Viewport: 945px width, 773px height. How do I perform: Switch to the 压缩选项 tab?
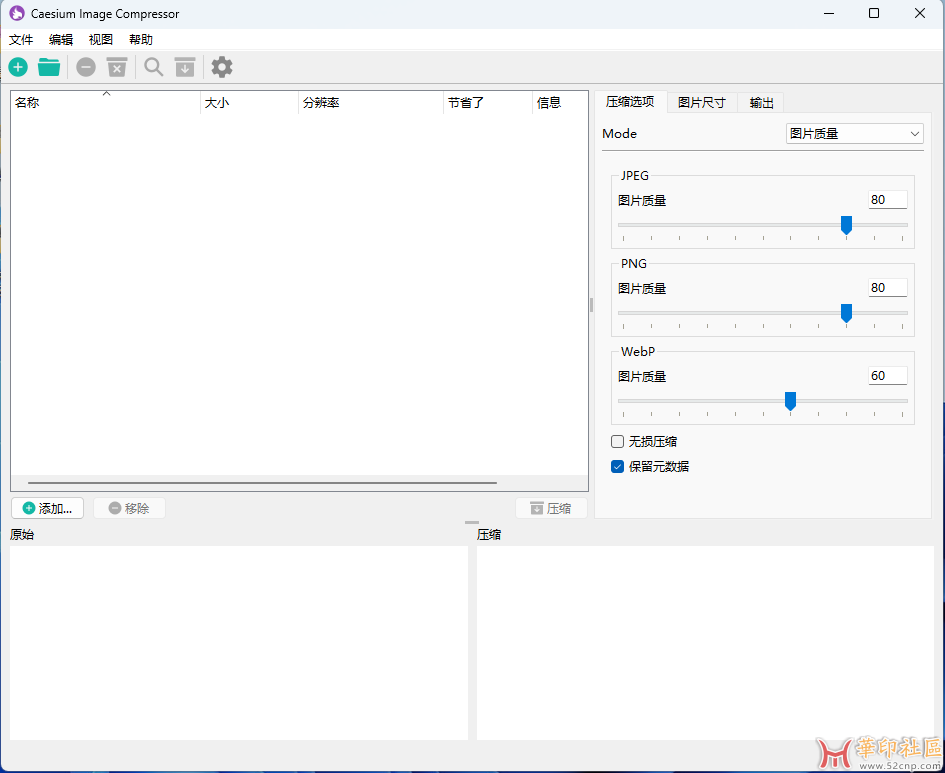[630, 102]
